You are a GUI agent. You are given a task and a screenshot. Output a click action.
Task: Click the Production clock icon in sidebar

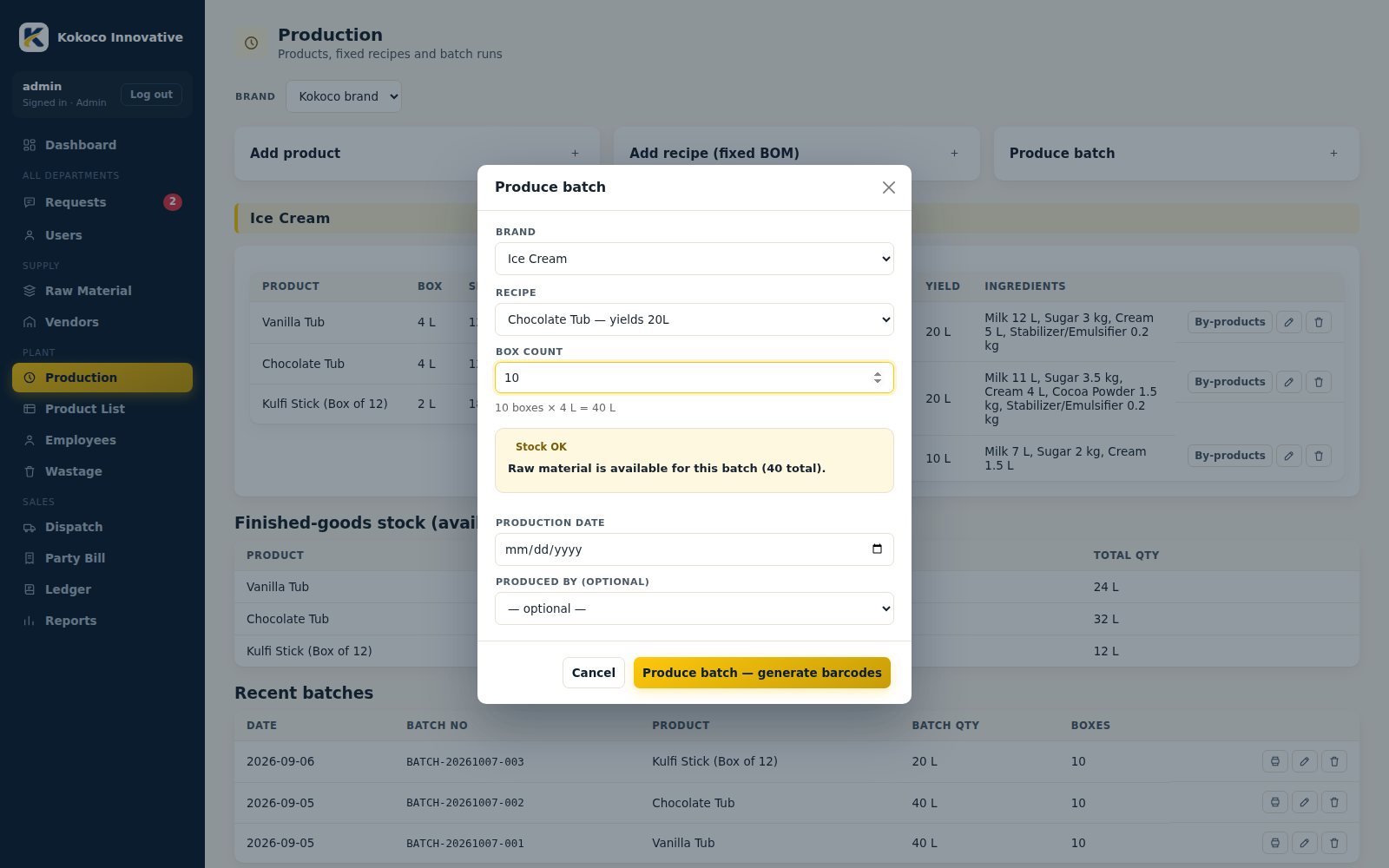30,378
